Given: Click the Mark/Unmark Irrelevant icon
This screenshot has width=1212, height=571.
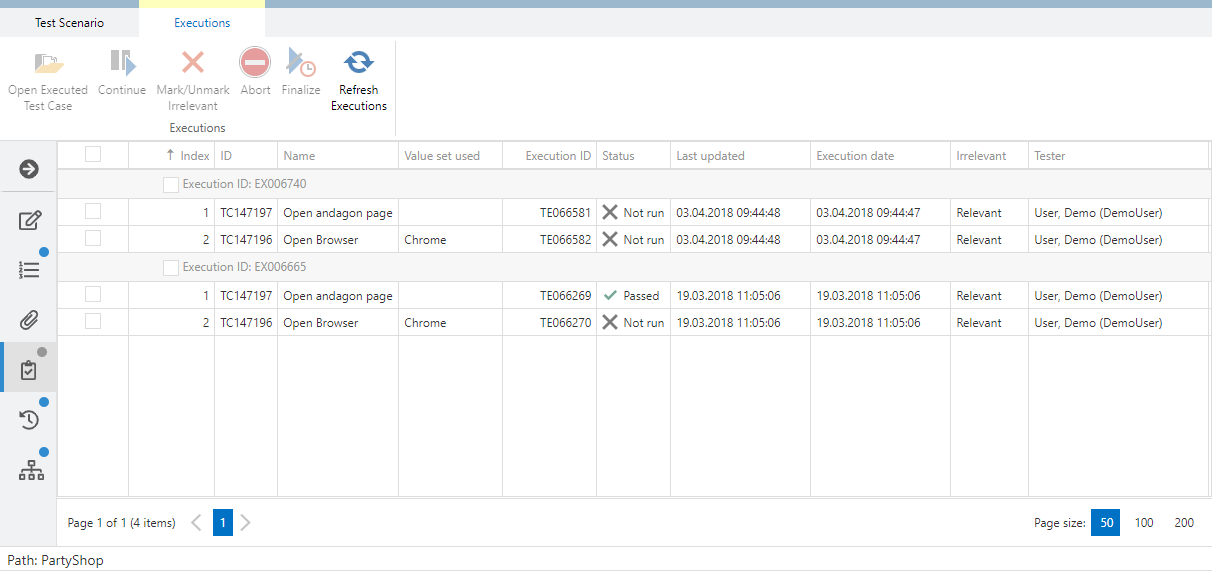Looking at the screenshot, I should pyautogui.click(x=192, y=64).
